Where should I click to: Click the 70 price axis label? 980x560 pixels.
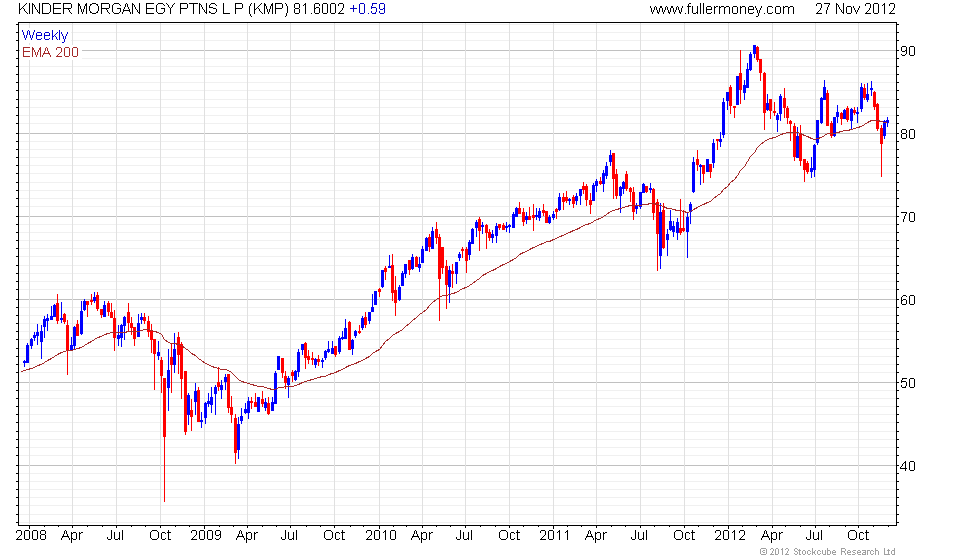pyautogui.click(x=908, y=217)
